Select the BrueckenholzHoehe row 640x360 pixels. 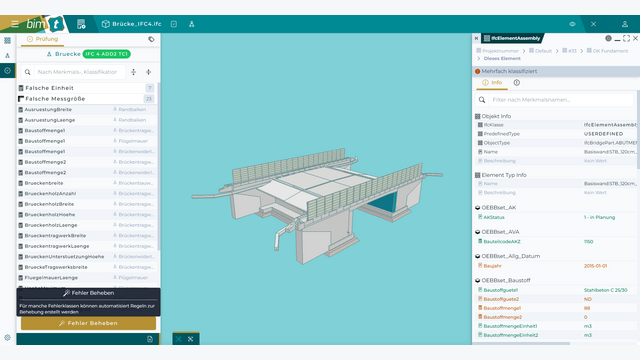(86, 214)
